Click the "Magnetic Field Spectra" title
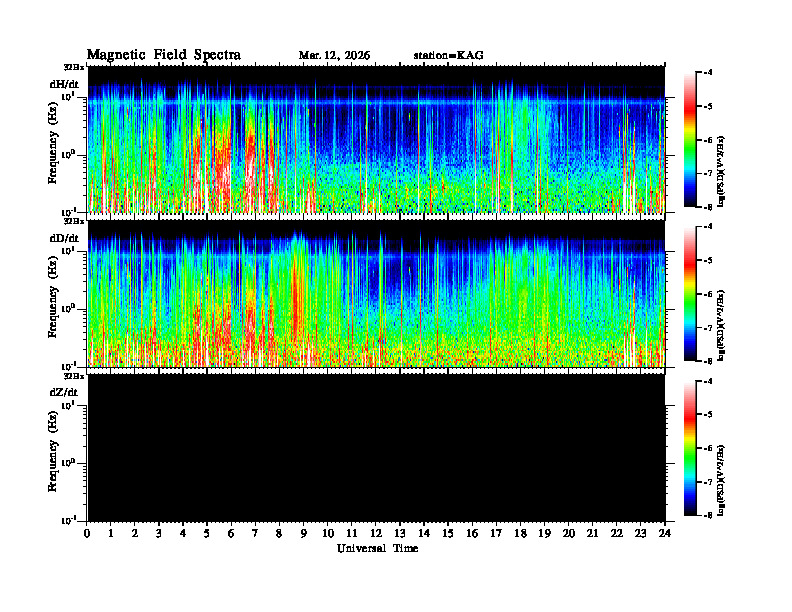Image resolution: width=792 pixels, height=612 pixels. pos(164,55)
